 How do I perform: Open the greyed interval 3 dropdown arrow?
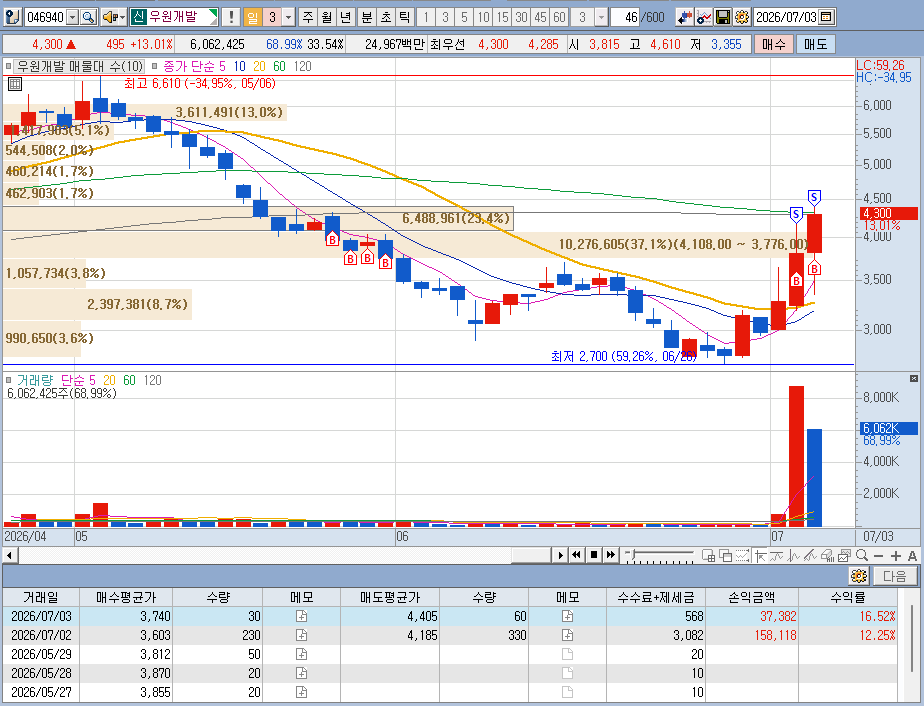[601, 17]
